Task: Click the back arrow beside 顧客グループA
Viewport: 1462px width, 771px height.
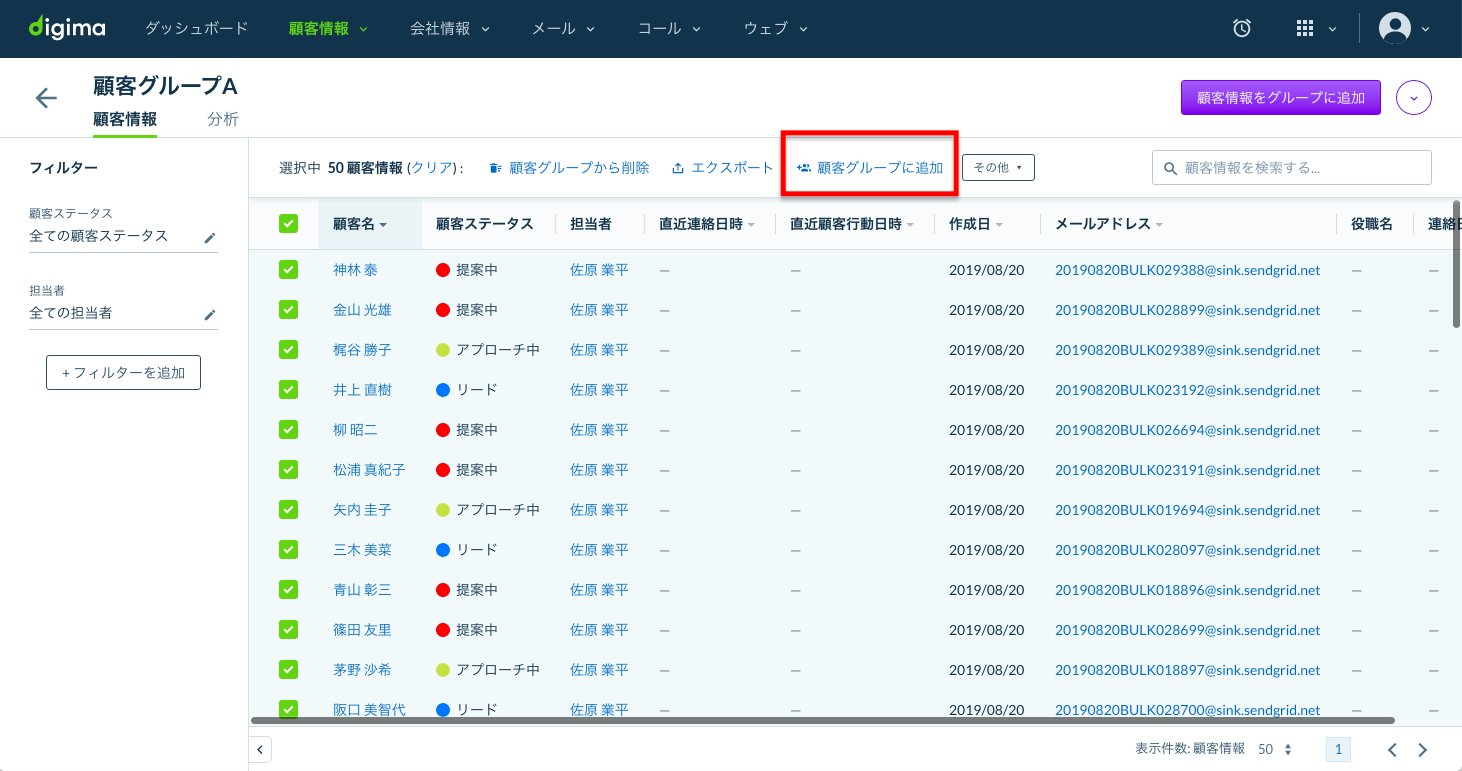Action: [46, 97]
